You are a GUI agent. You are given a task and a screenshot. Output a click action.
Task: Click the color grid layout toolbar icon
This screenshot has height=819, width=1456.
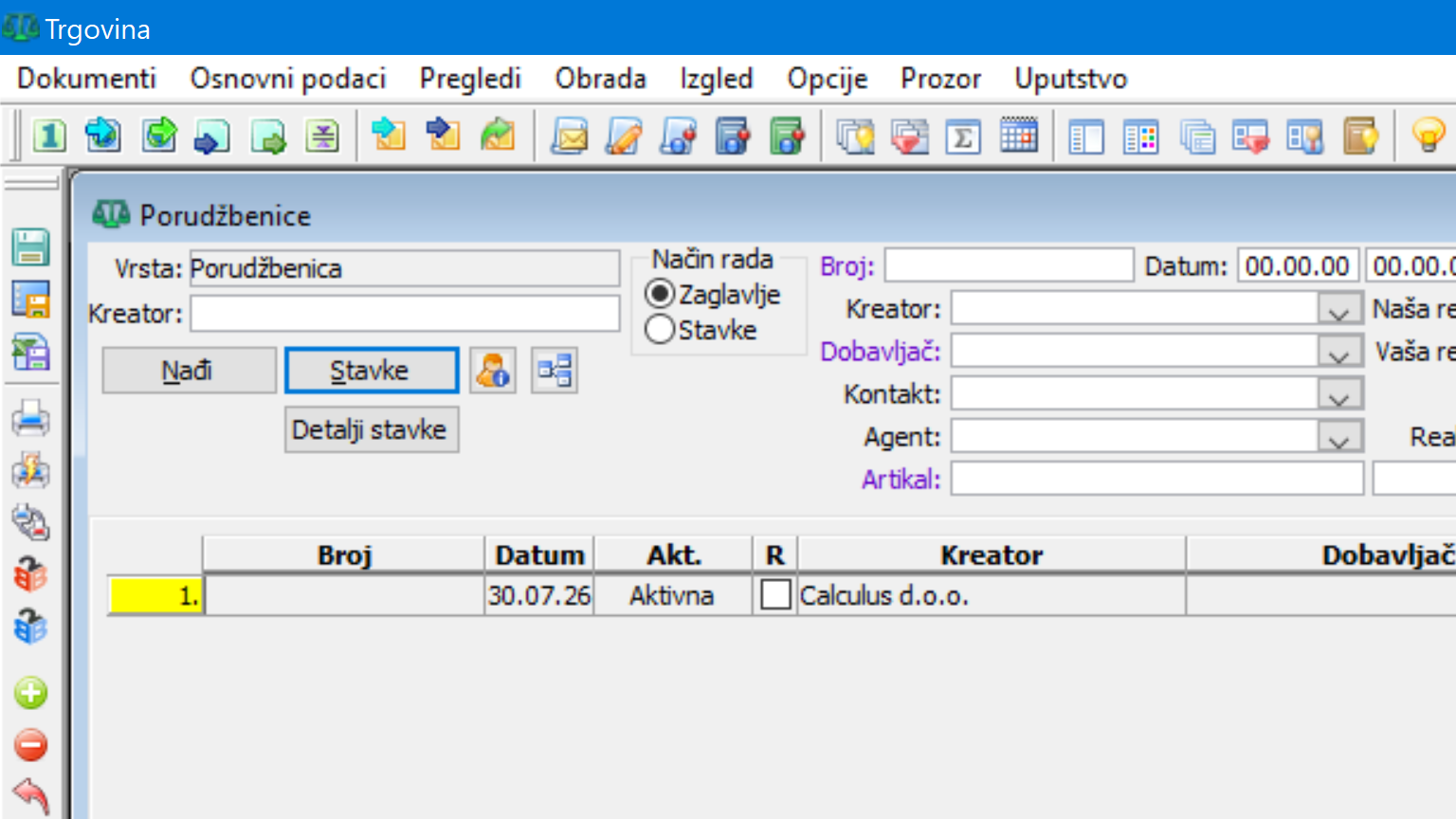pos(1140,137)
